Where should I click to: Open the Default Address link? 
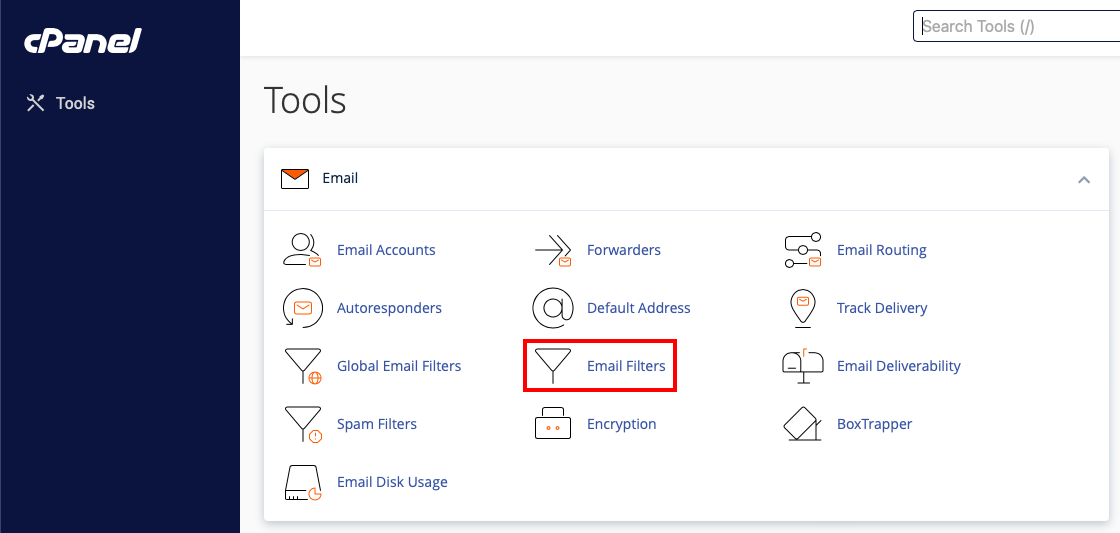(639, 308)
